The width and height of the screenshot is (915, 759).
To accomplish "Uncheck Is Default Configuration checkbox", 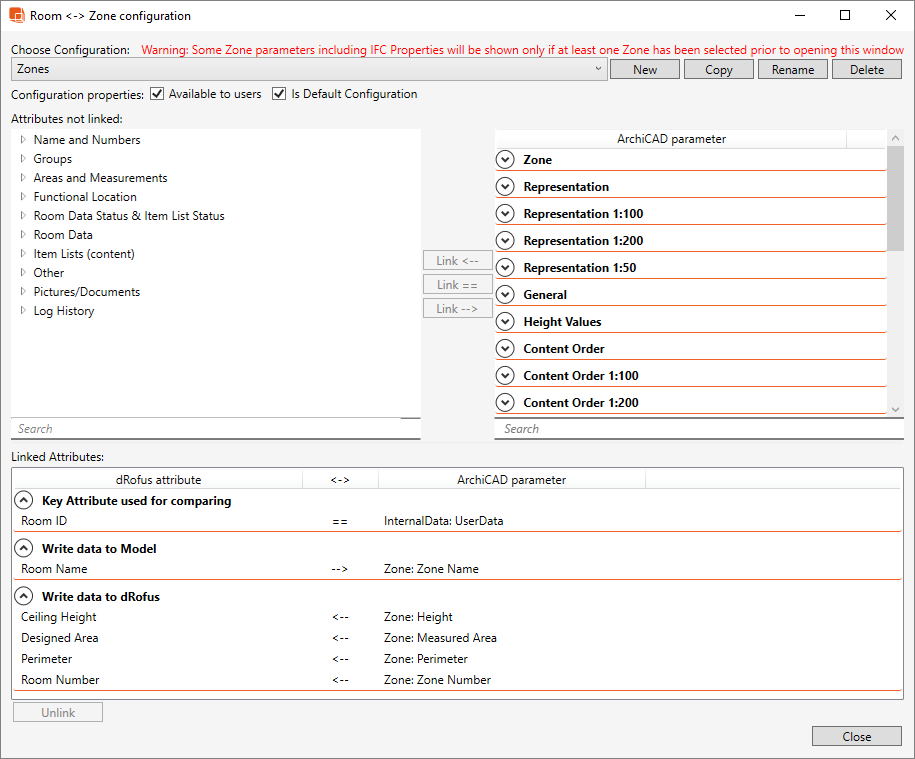I will tap(279, 94).
